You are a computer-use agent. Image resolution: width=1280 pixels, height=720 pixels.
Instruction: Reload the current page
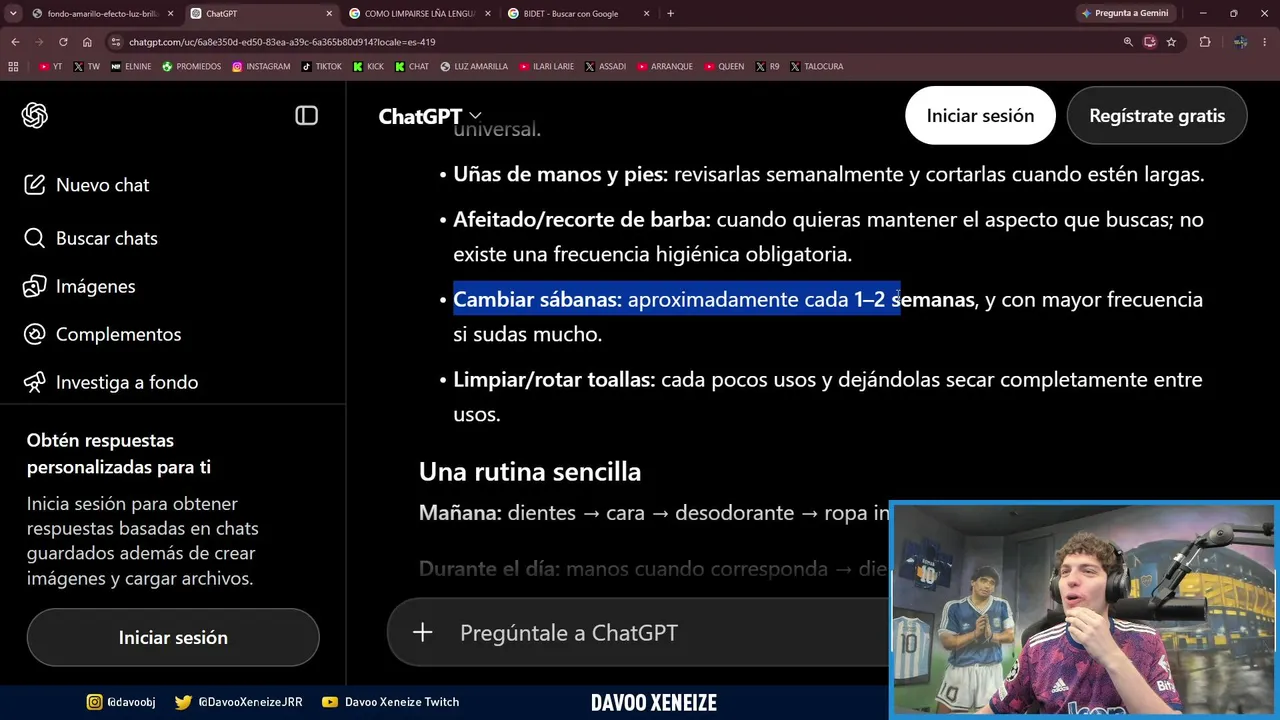63,42
